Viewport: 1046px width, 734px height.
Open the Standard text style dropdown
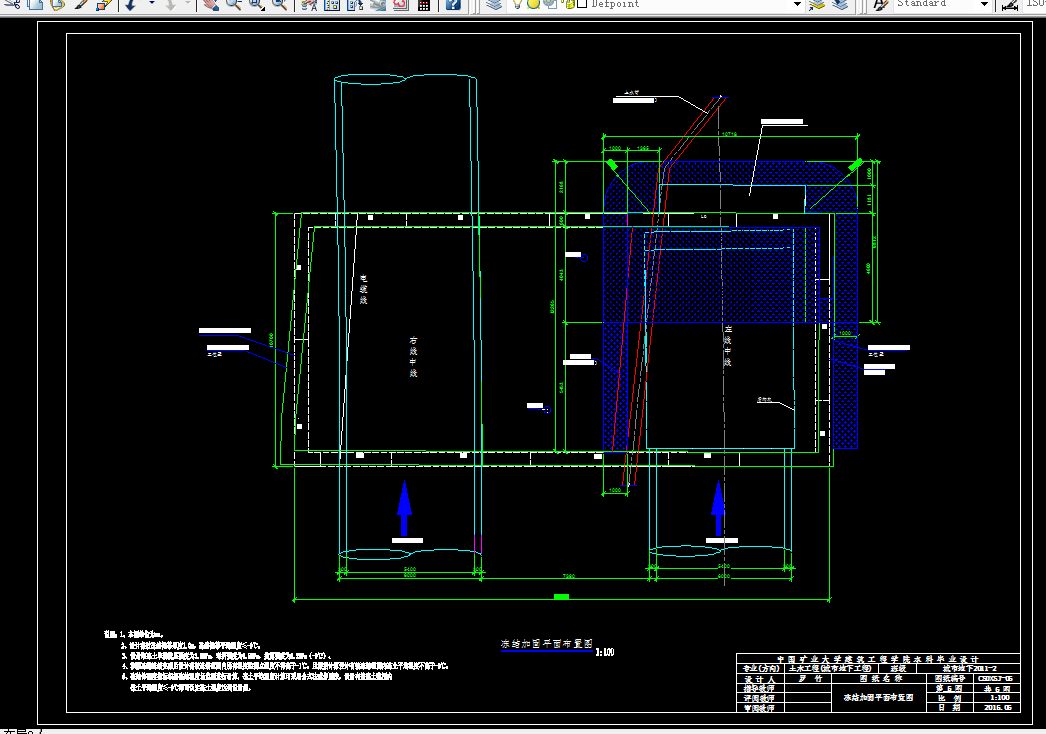pyautogui.click(x=984, y=4)
